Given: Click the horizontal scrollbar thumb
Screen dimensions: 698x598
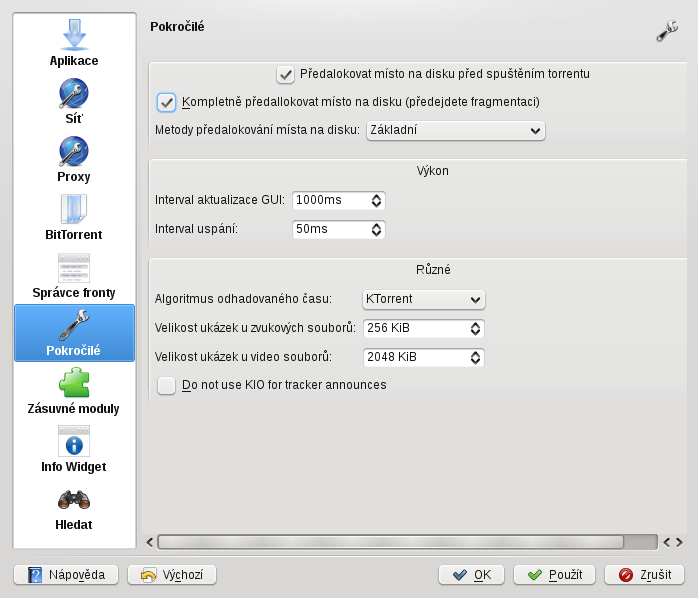Looking at the screenshot, I should pyautogui.click(x=391, y=542).
